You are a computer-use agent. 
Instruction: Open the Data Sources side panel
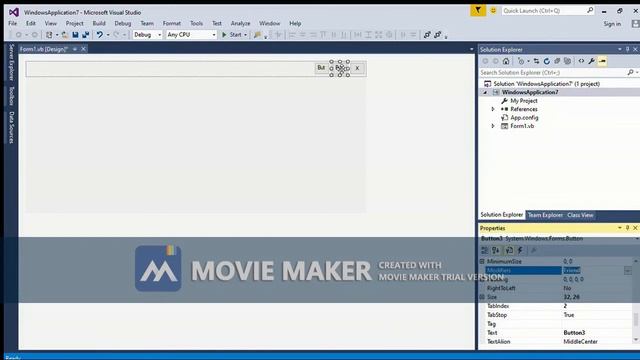(x=11, y=127)
